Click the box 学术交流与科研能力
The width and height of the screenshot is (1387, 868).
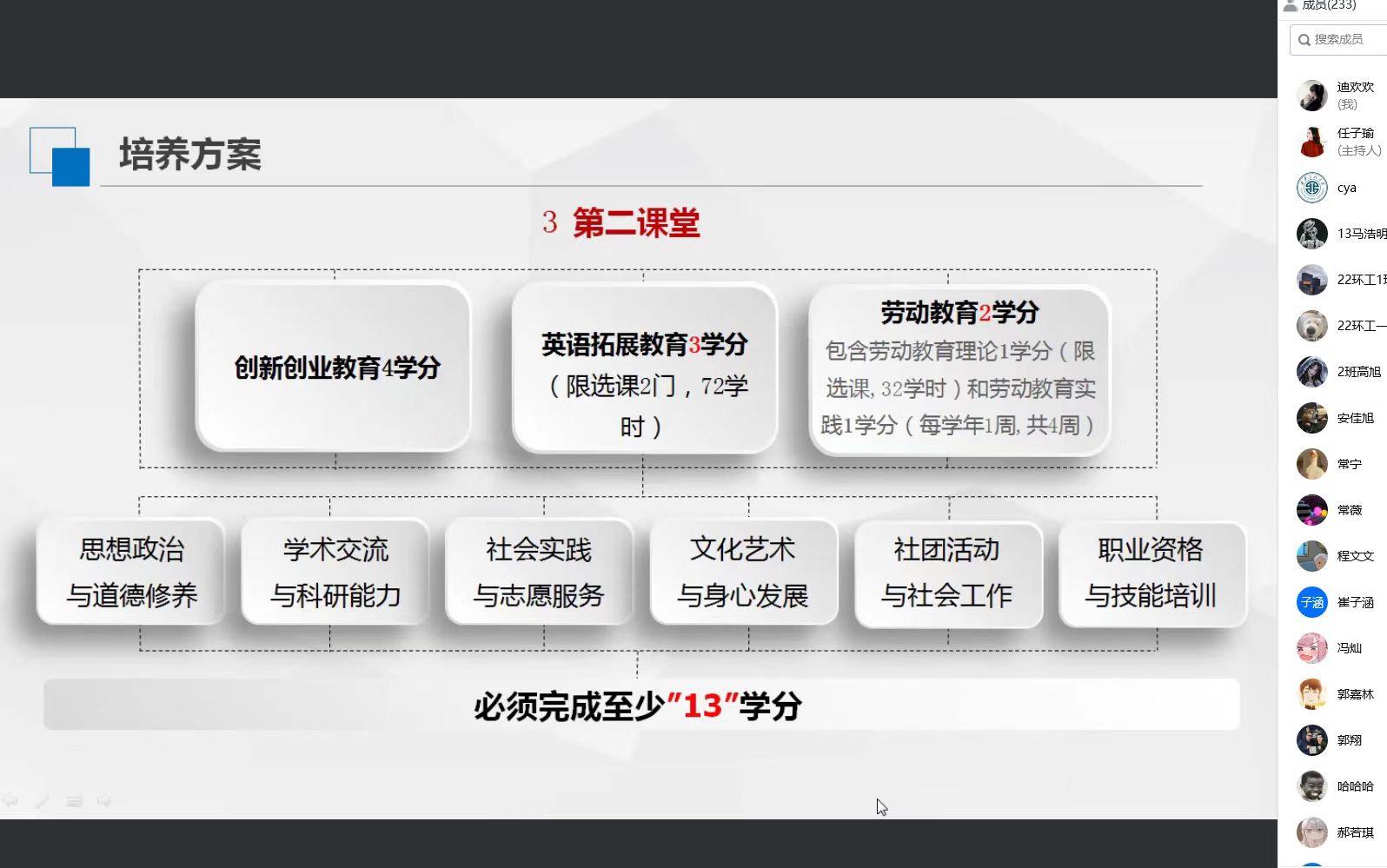click(x=335, y=572)
